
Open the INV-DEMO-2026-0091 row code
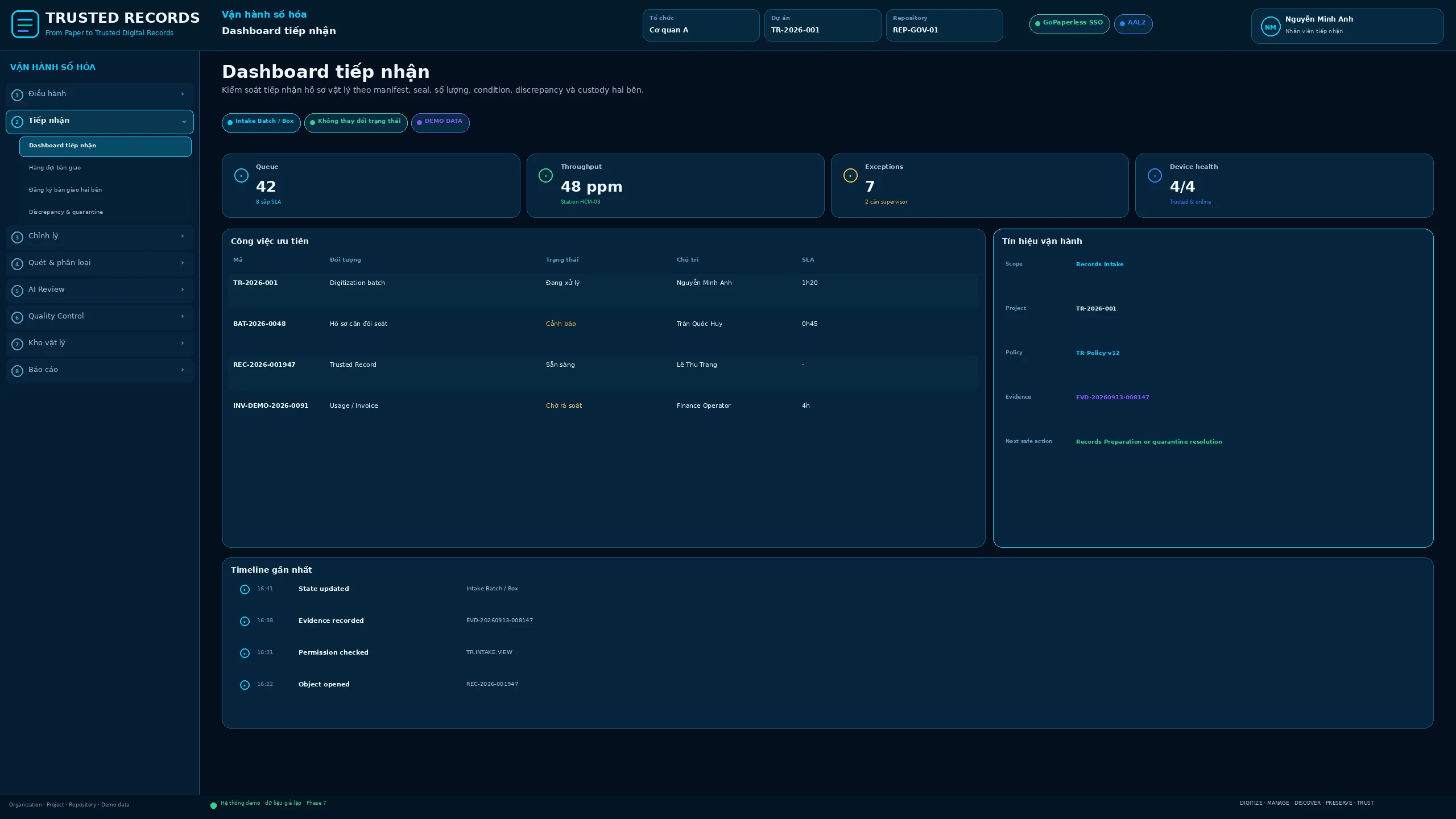point(271,406)
